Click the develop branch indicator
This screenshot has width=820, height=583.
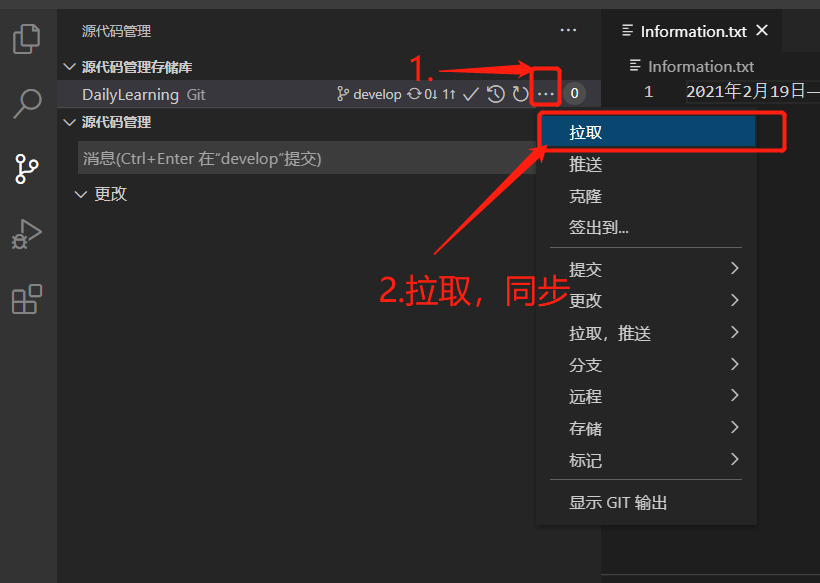click(x=369, y=94)
